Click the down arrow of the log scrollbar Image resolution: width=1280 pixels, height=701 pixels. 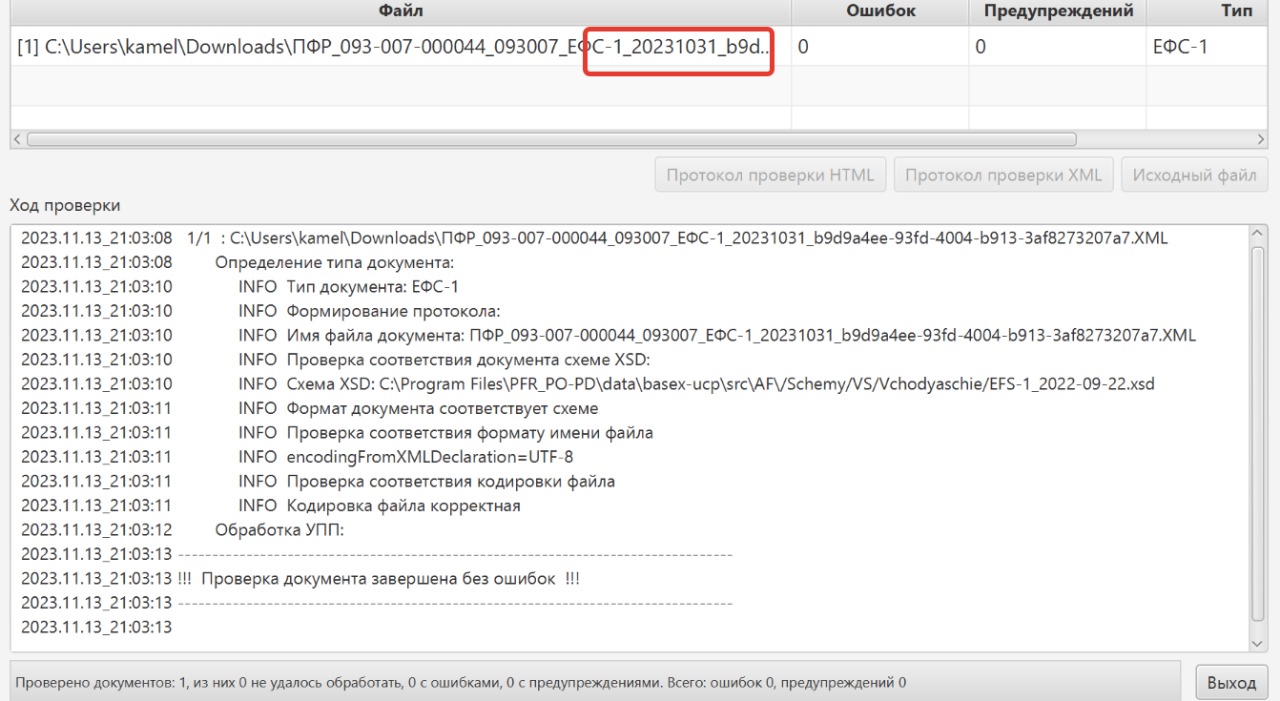click(x=1258, y=643)
